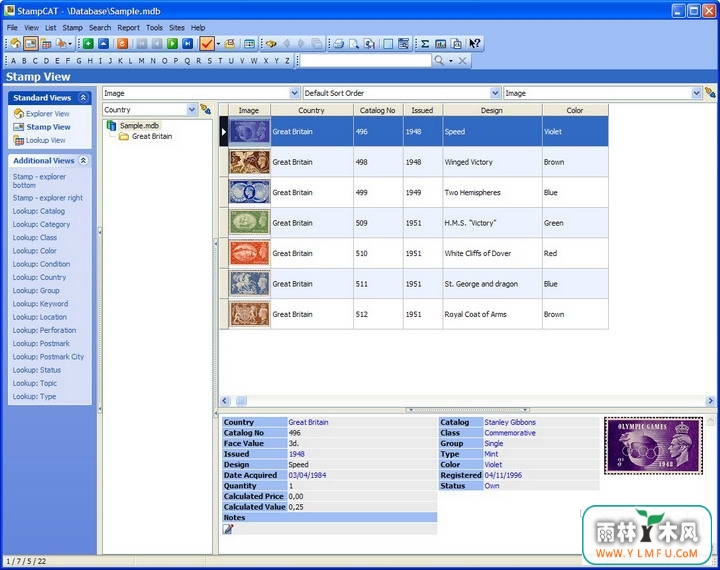Click the blue up-arrow edit record icon
Screen dimensions: 720x570
(104, 44)
